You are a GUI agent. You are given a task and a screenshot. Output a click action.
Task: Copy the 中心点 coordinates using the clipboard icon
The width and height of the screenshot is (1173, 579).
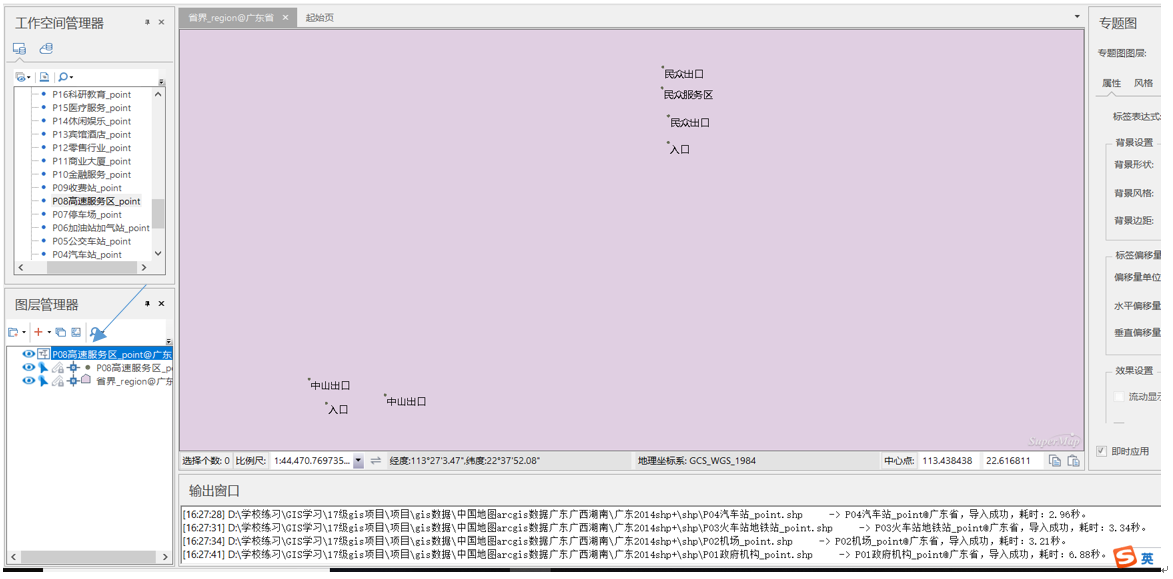[x=1055, y=461]
